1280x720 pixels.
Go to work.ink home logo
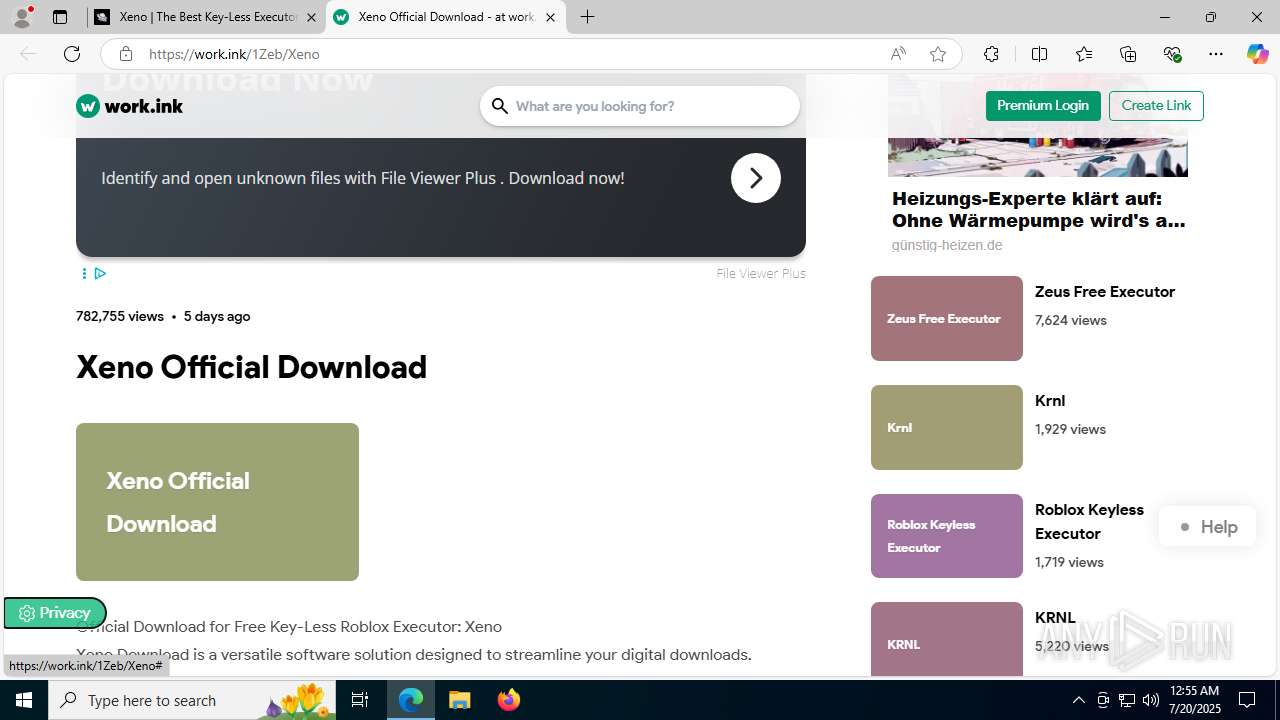pyautogui.click(x=130, y=106)
